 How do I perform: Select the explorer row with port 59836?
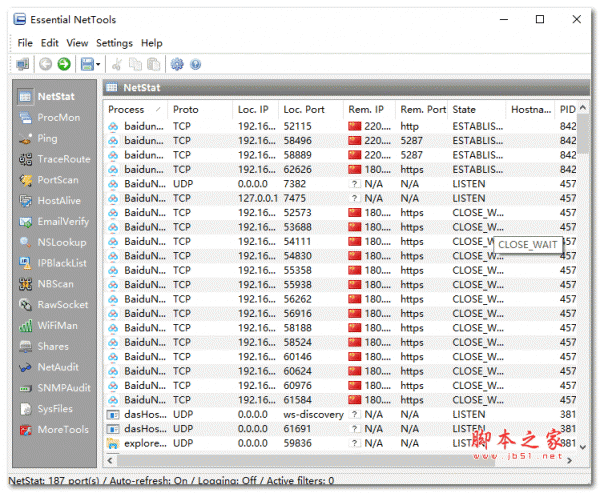(341, 443)
